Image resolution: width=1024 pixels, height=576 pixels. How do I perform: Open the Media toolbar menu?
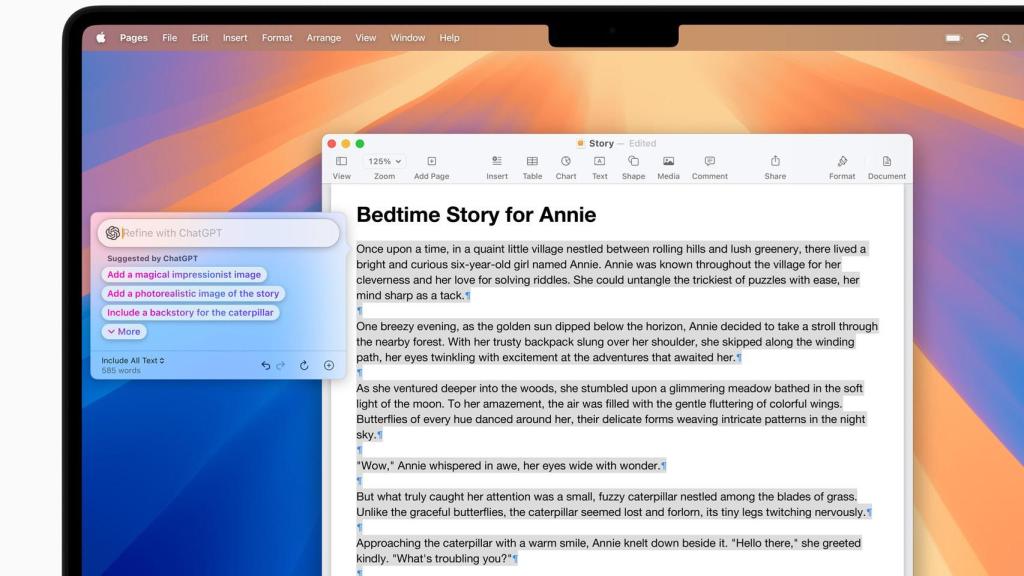tap(668, 161)
